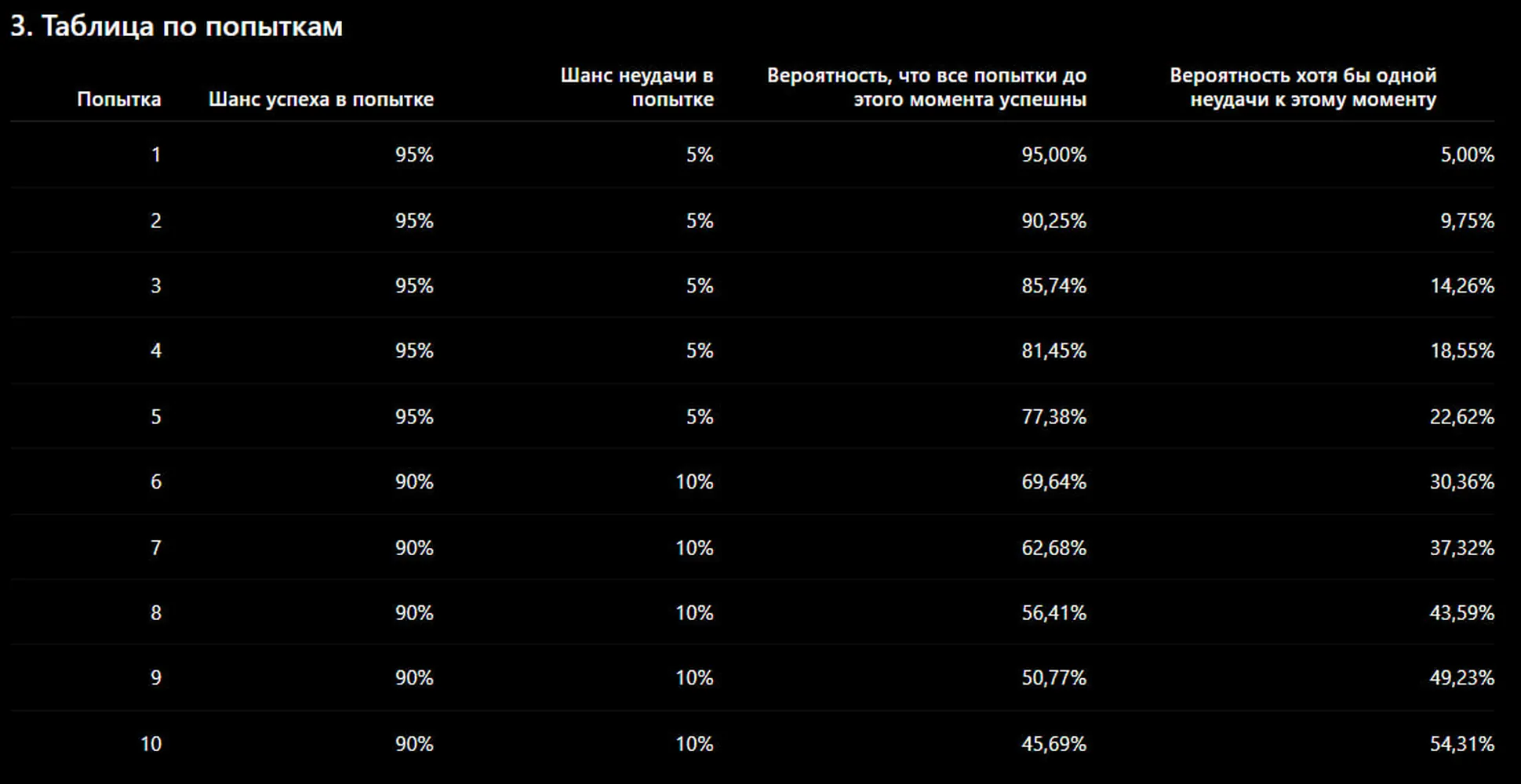Screen dimensions: 1521x784
Task: Click the 'Шанс неудачи в попытке' header
Action: point(637,88)
